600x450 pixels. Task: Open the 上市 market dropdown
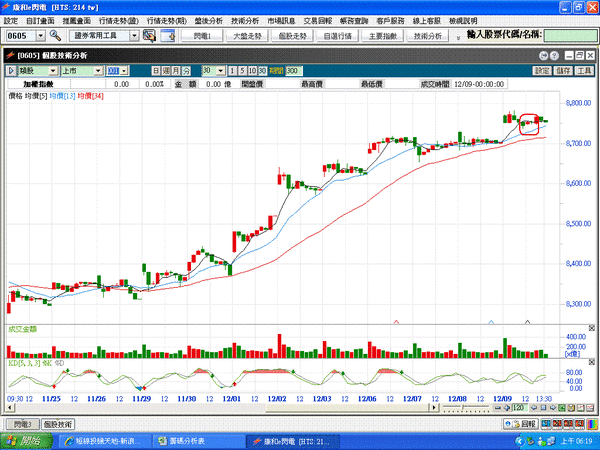[x=98, y=71]
